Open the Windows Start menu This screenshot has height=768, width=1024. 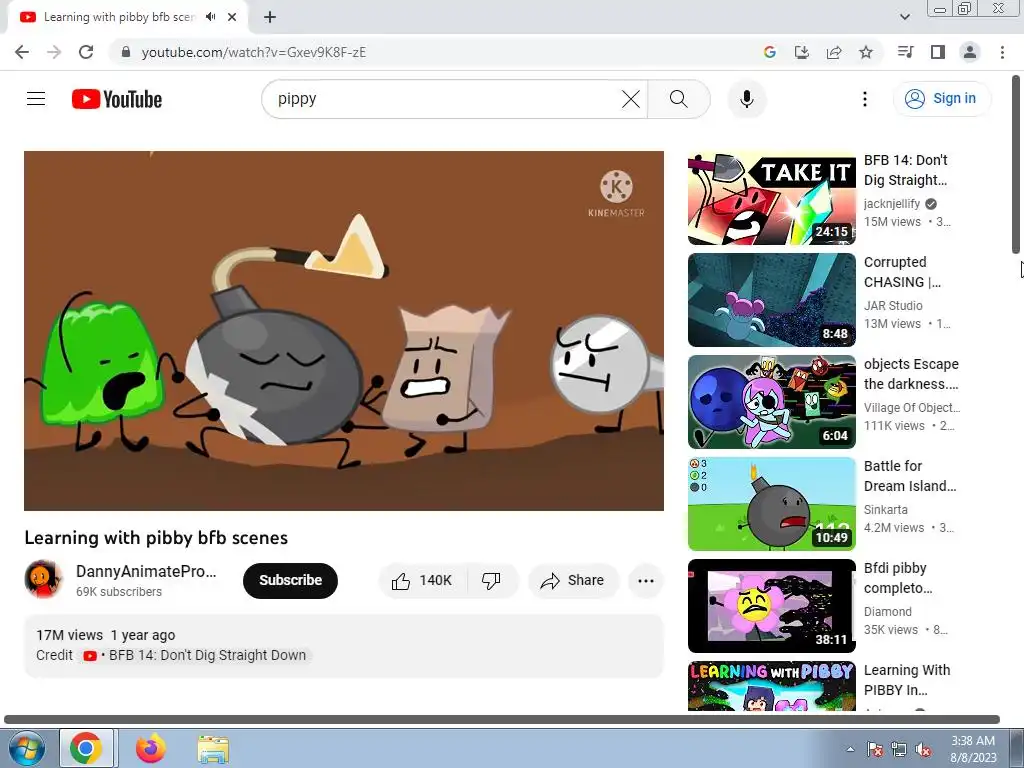25,748
